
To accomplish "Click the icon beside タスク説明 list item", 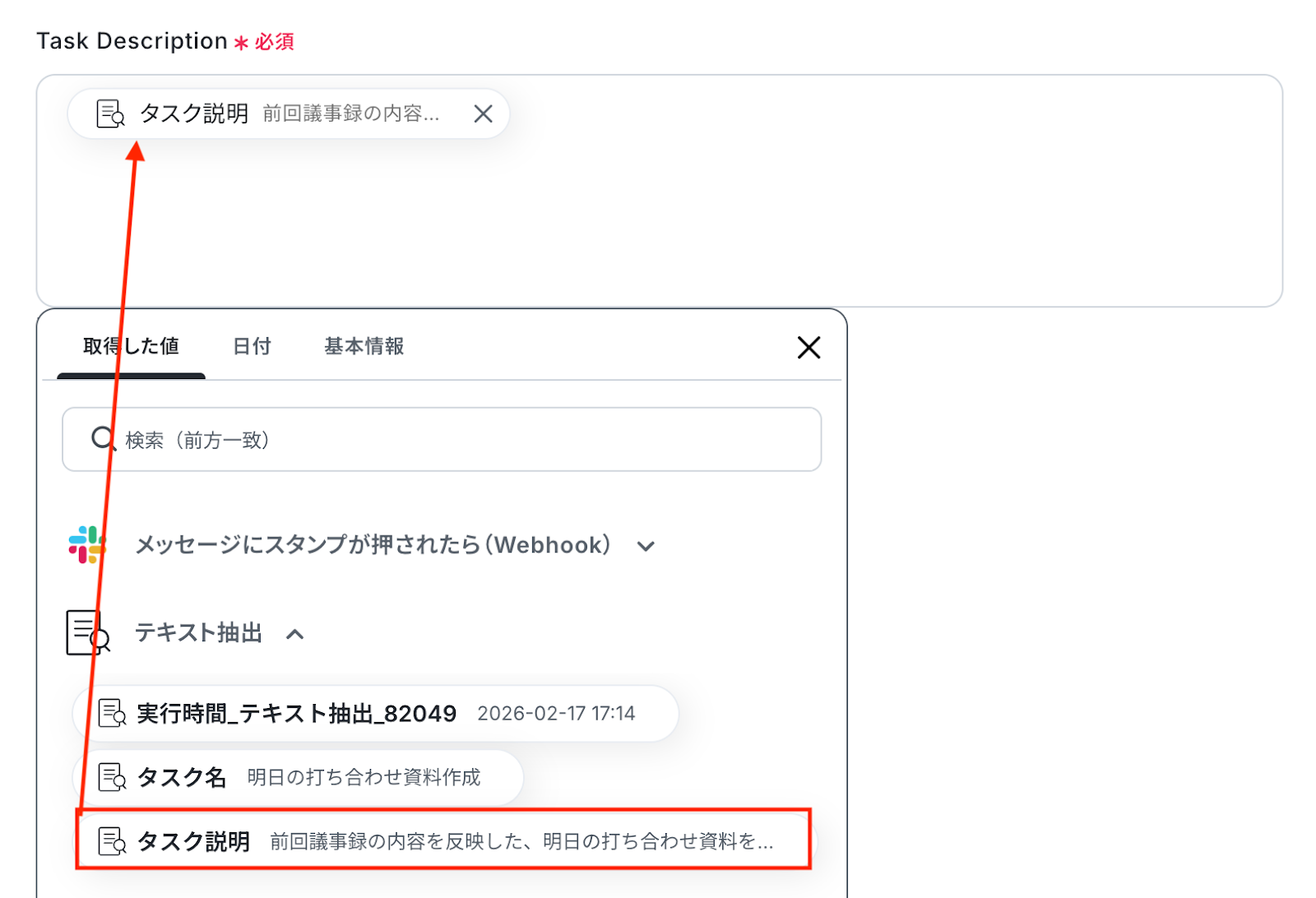I will click(112, 840).
